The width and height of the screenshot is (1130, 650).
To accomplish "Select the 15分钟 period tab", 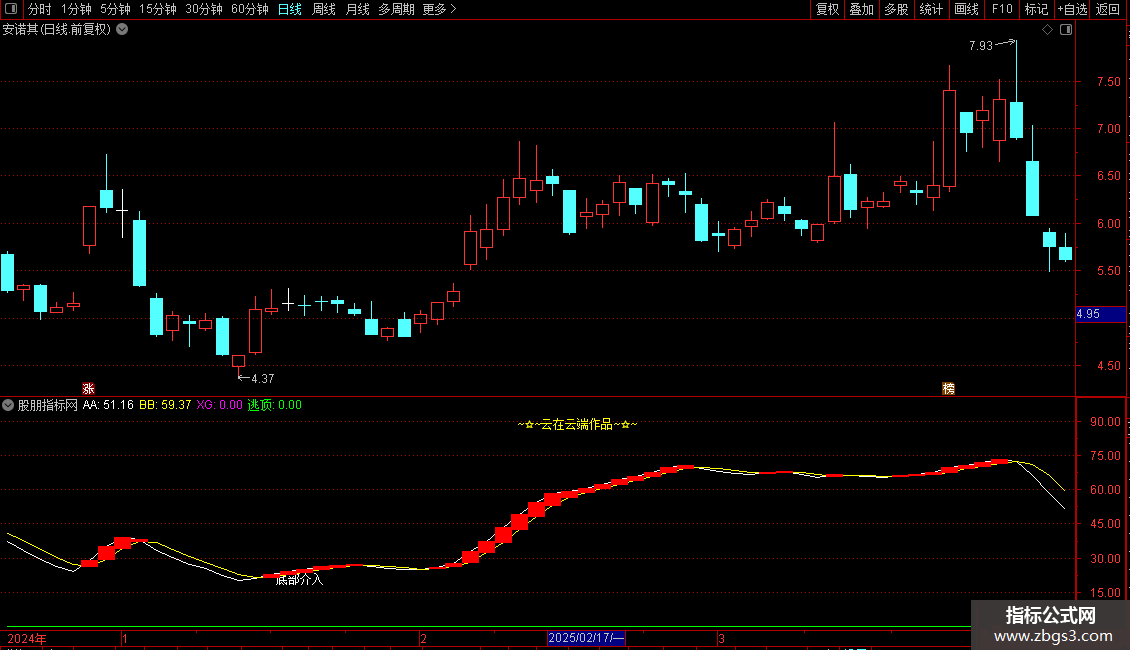I will coord(158,9).
